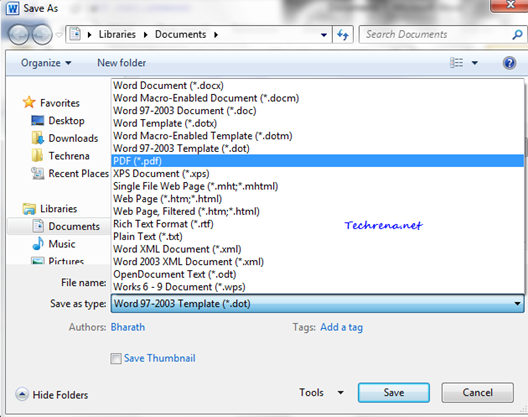Pick Word 97-2003 Template (*.dot) in list
The height and width of the screenshot is (417, 528).
coord(317,148)
